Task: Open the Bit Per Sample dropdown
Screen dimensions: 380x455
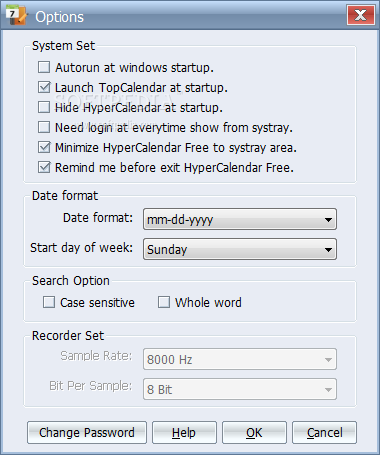Action: point(240,389)
